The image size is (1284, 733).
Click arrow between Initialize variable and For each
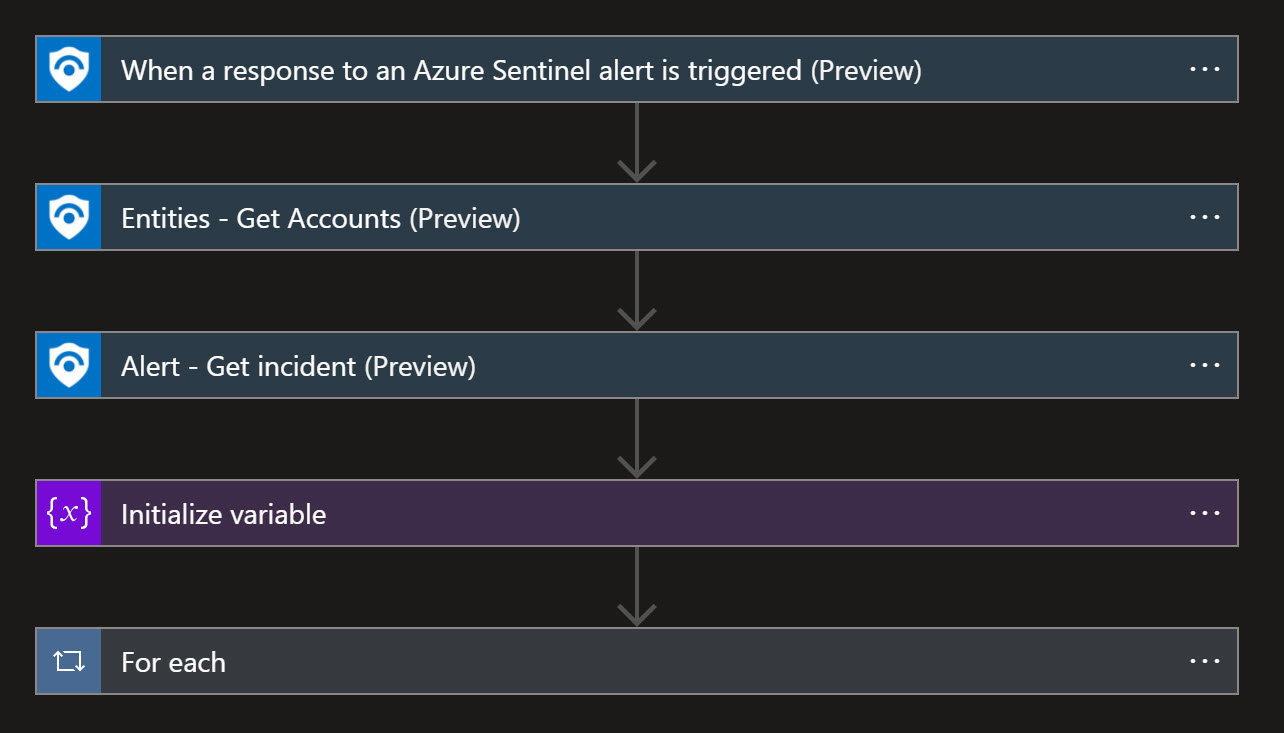(x=637, y=587)
